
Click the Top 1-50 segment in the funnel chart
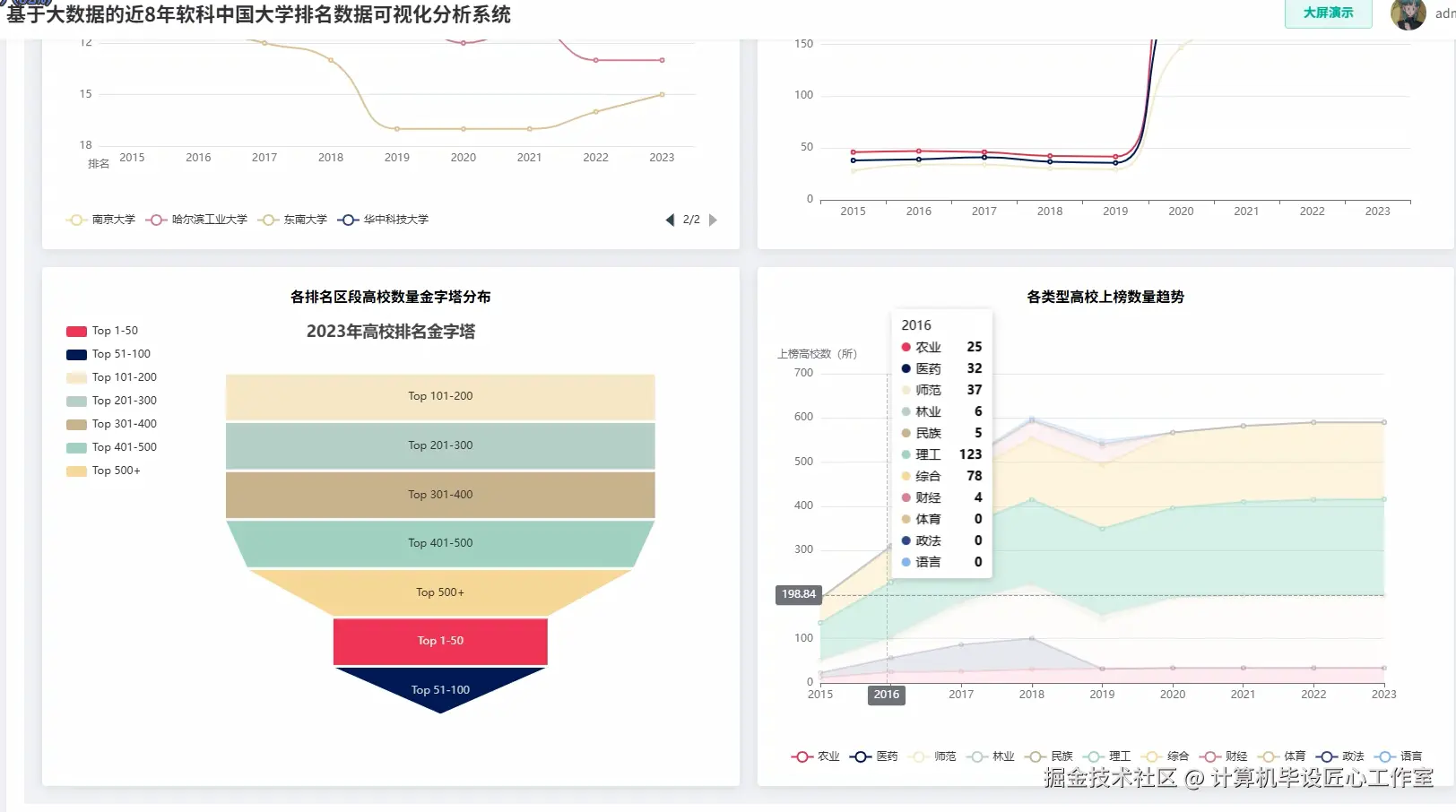pyautogui.click(x=439, y=641)
